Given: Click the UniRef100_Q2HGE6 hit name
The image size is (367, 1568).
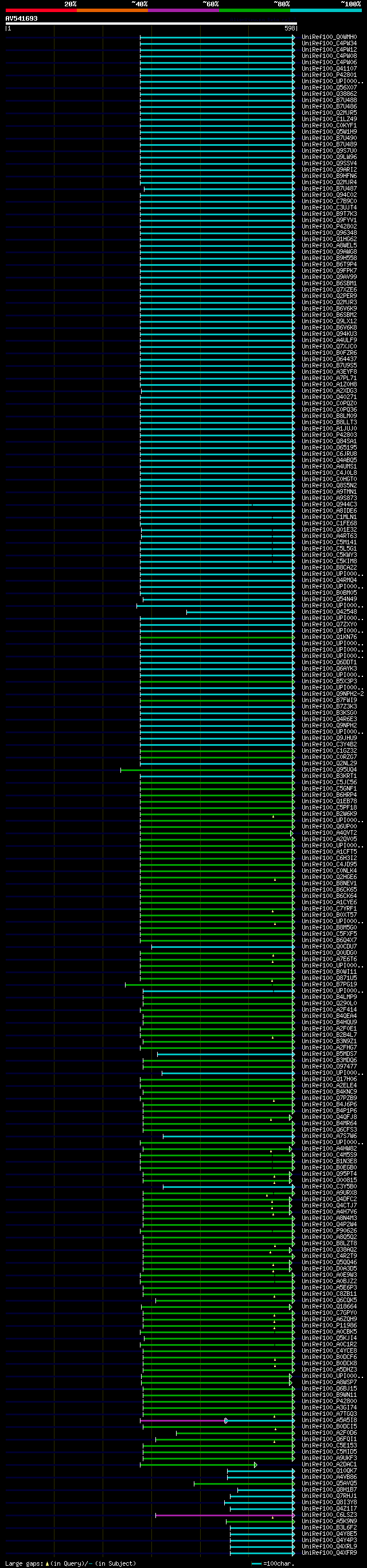Looking at the screenshot, I should point(329,877).
